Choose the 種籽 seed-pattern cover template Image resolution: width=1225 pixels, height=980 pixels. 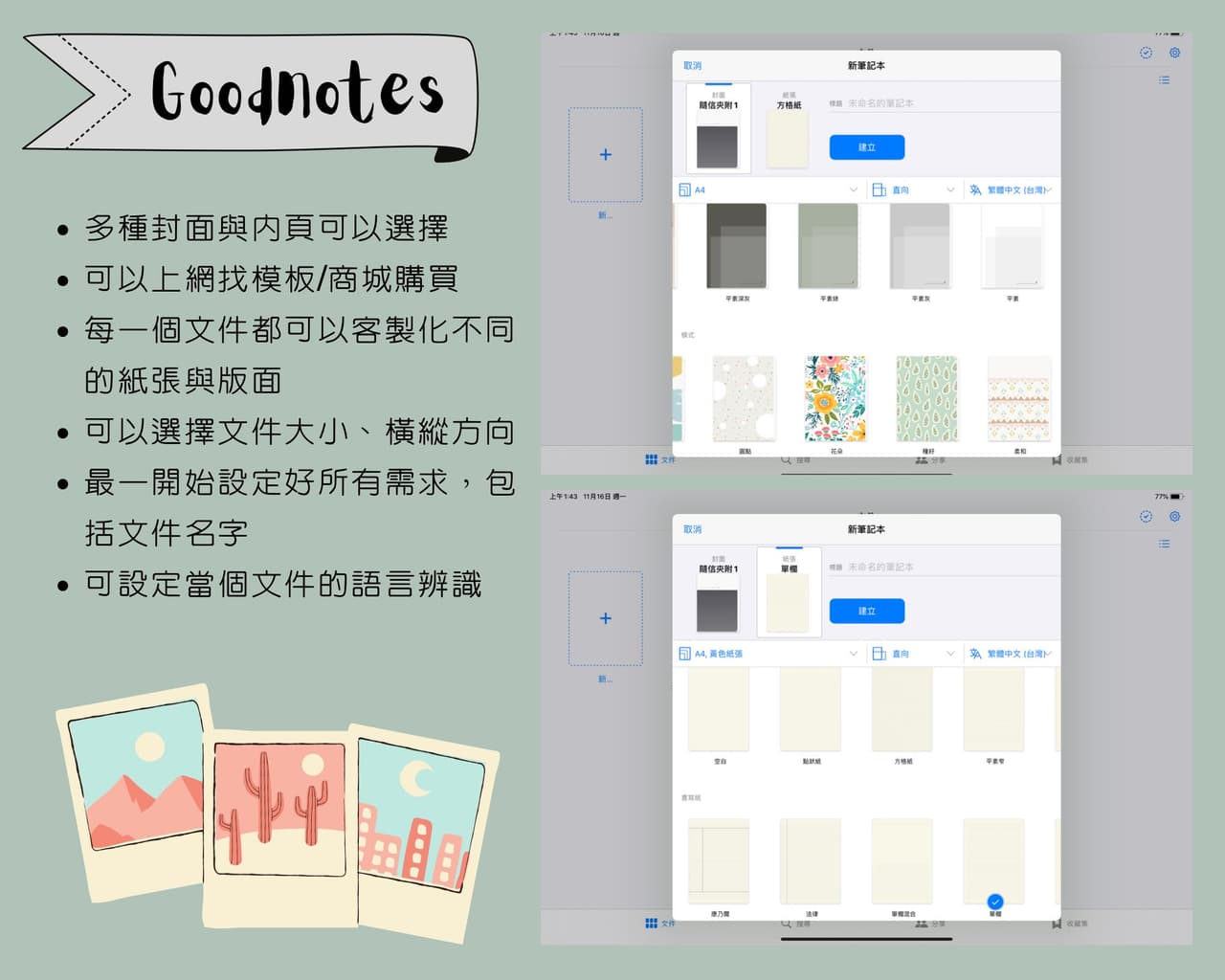point(927,399)
